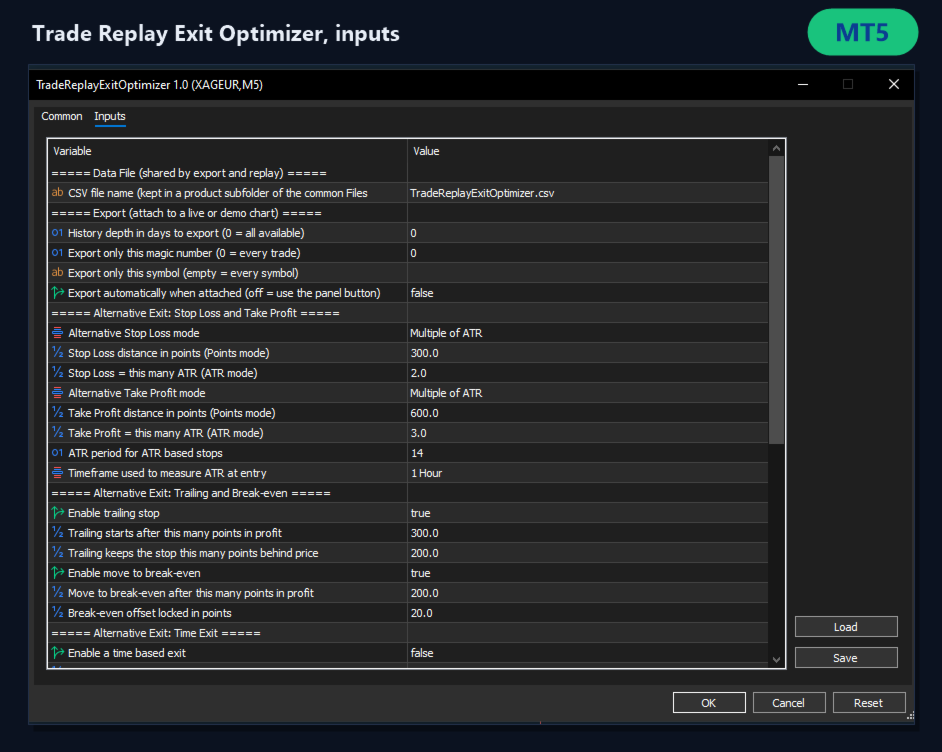Click the enum icon beside Alternative Stop Loss mode

58,333
